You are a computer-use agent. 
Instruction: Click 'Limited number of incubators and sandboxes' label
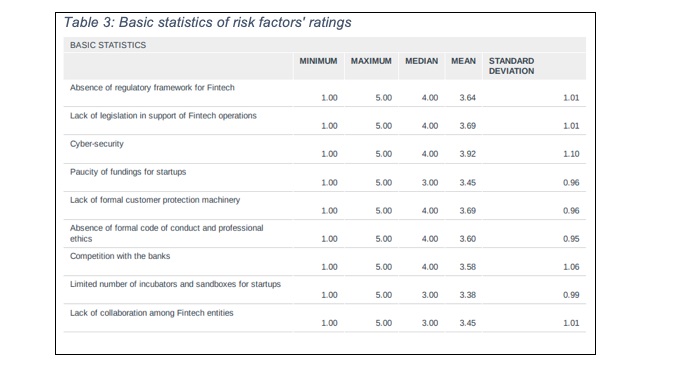pos(175,284)
